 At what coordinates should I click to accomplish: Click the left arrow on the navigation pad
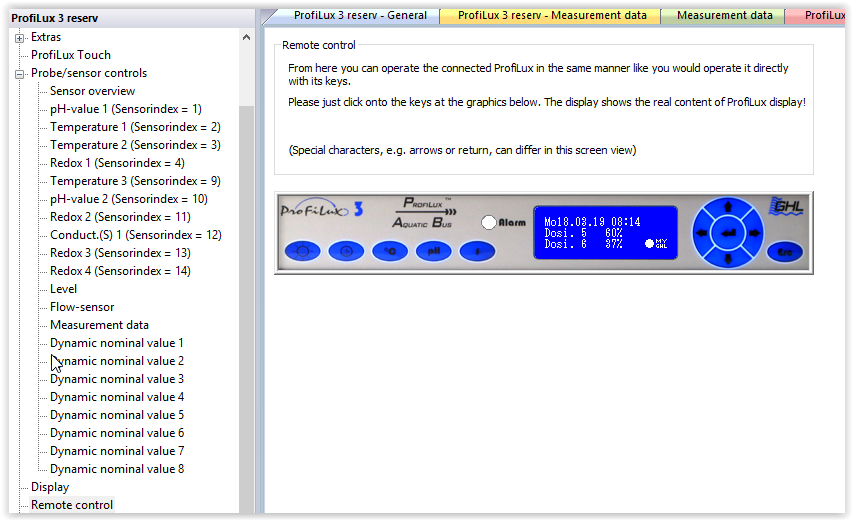[702, 233]
